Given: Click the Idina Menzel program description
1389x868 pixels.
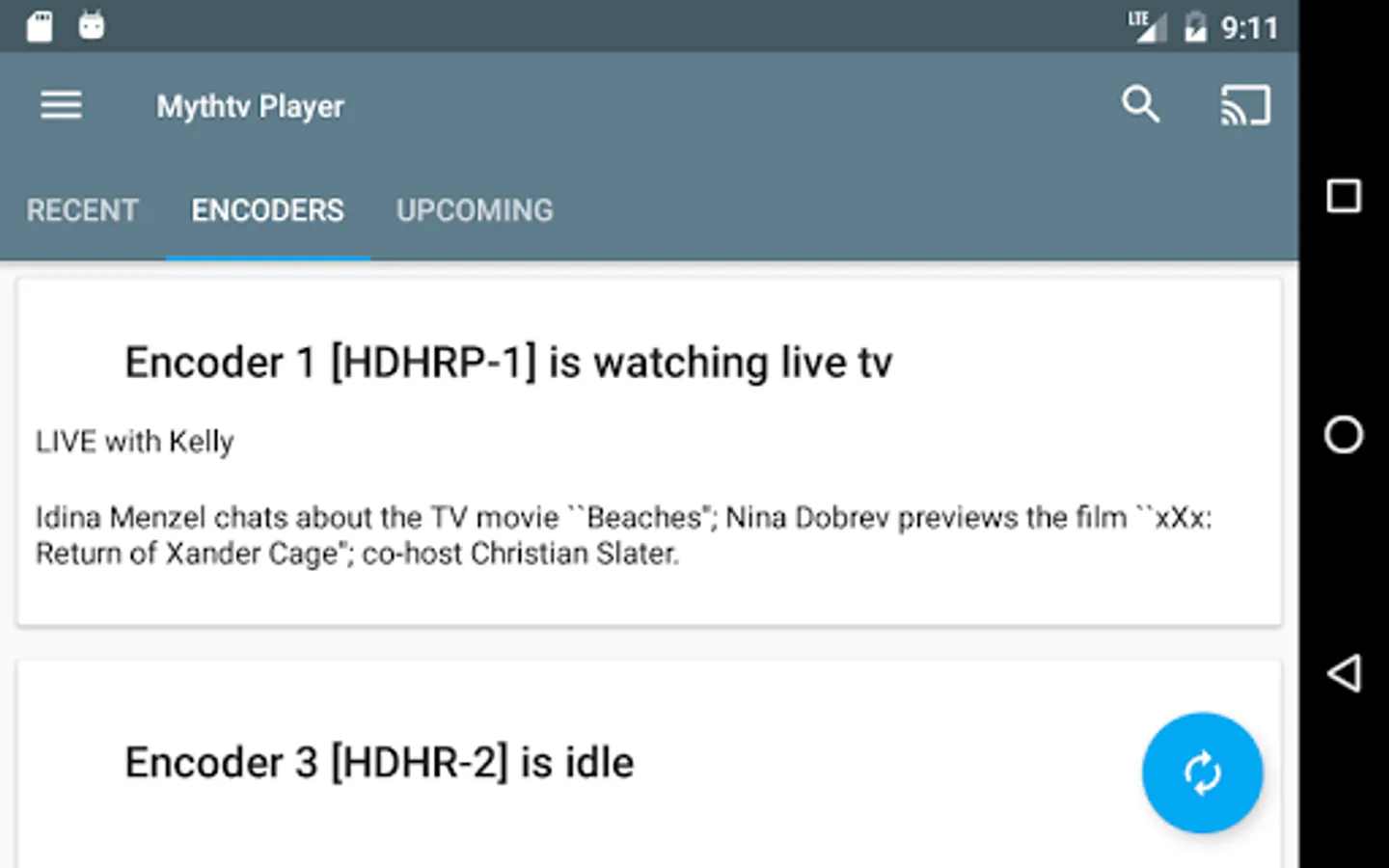Looking at the screenshot, I should 623,535.
